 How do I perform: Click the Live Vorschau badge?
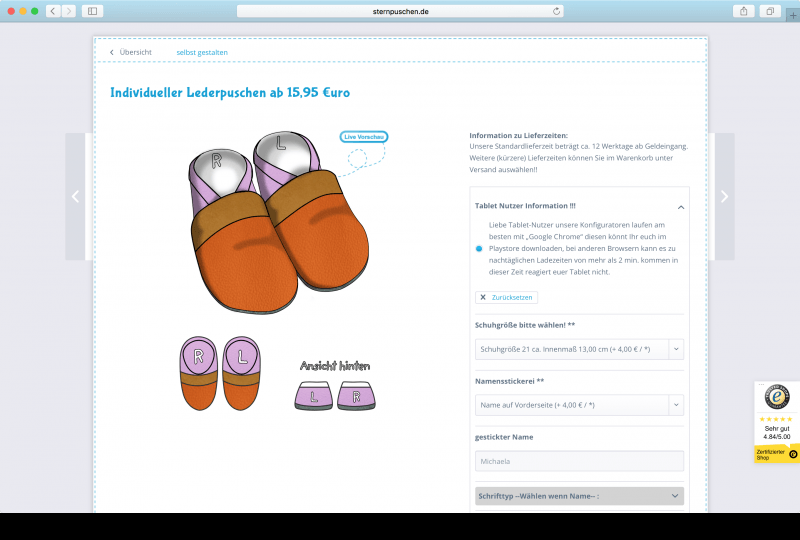(x=364, y=137)
